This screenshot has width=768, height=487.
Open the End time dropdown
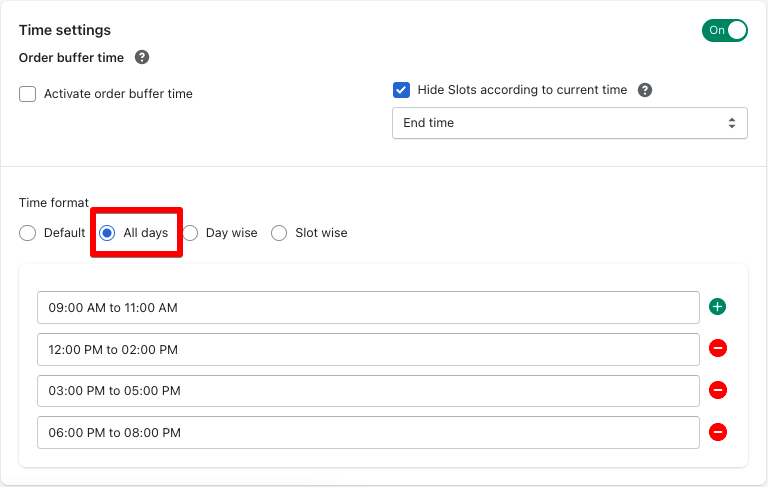pyautogui.click(x=569, y=123)
